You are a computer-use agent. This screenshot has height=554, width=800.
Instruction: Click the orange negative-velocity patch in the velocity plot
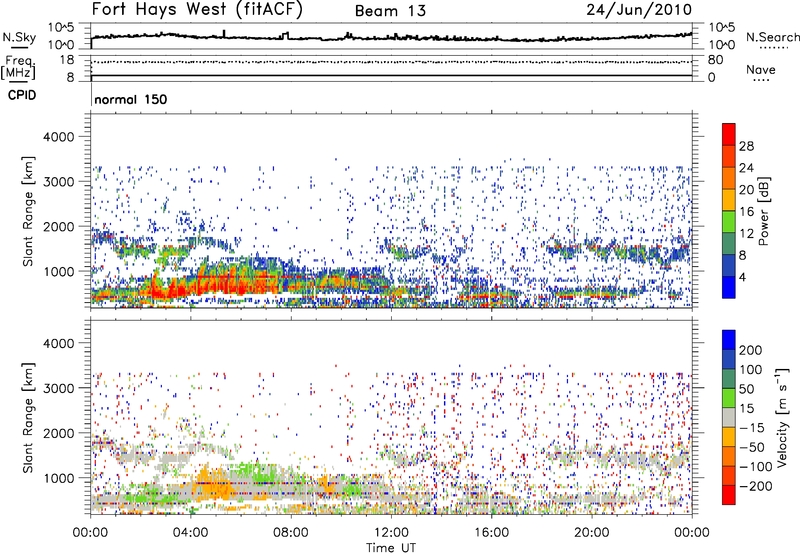[x=214, y=485]
